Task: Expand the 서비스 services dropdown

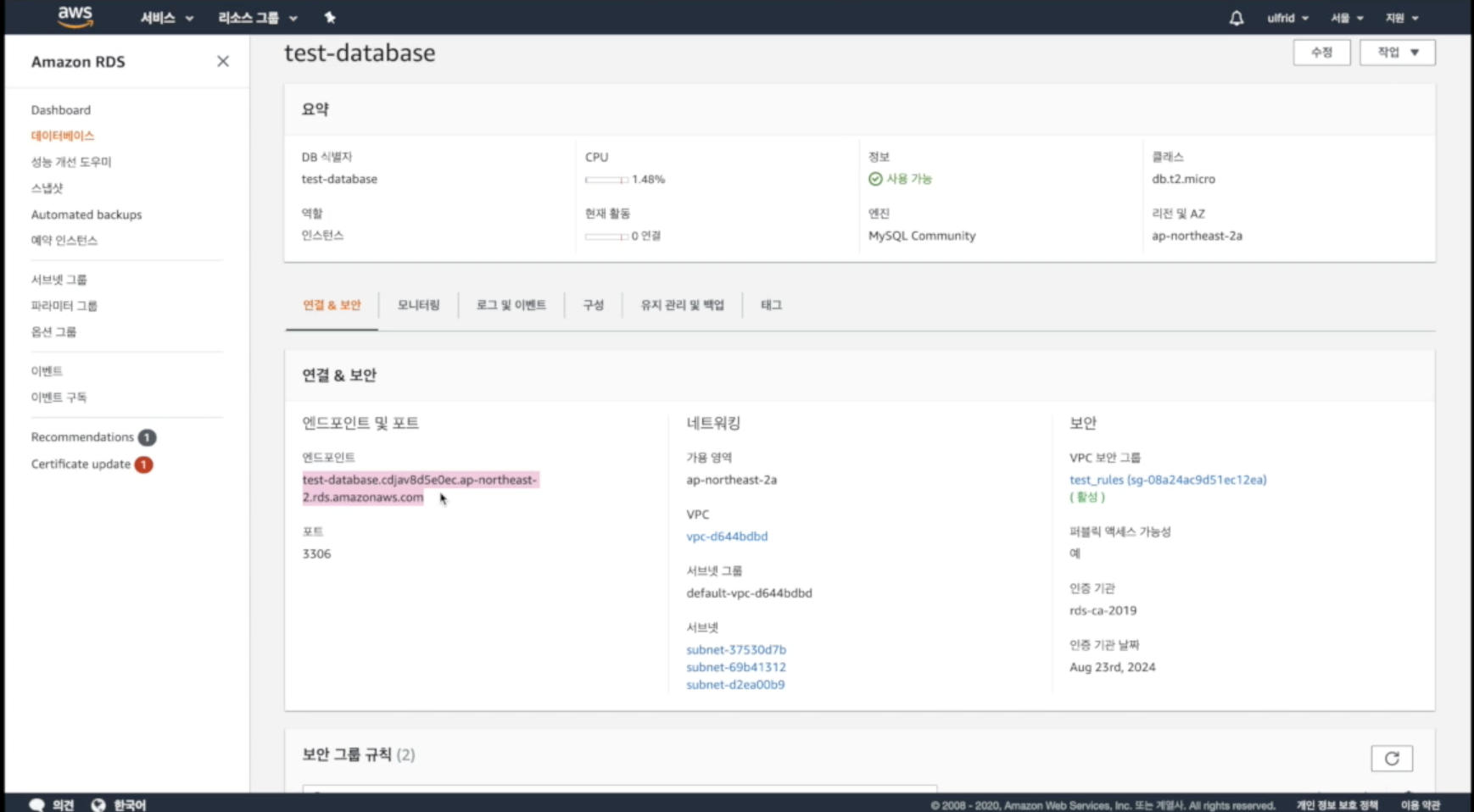Action: (166, 18)
